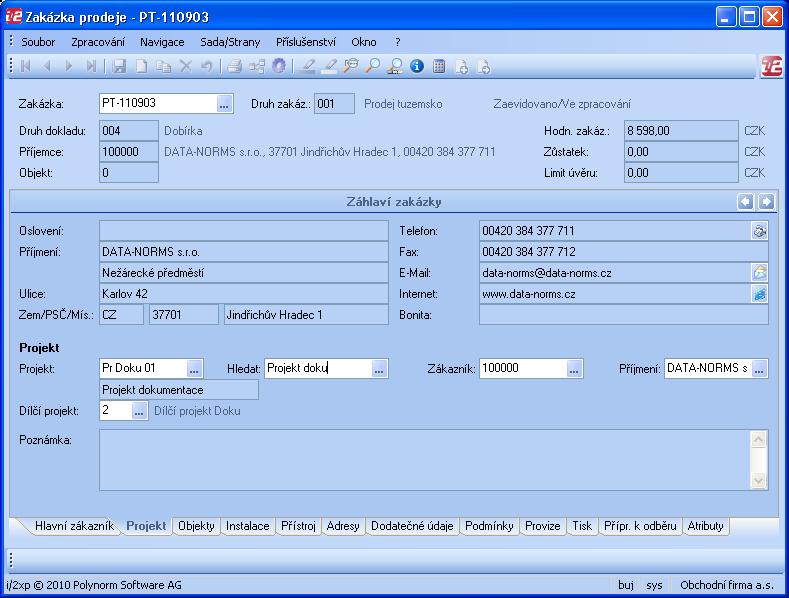The width and height of the screenshot is (789, 598).
Task: Switch to Atributy tab
Action: coord(705,526)
